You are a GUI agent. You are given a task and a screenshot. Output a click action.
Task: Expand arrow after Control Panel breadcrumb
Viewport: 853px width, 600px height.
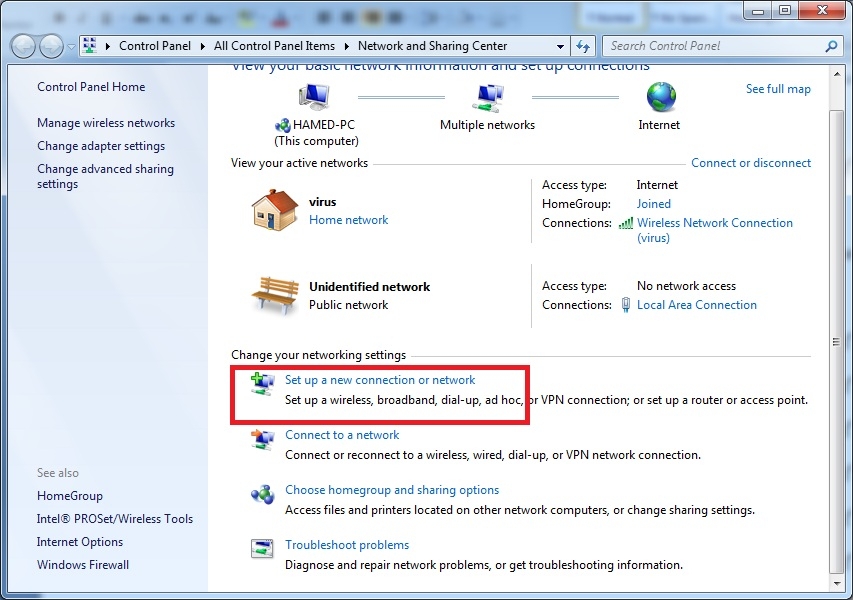[x=202, y=46]
